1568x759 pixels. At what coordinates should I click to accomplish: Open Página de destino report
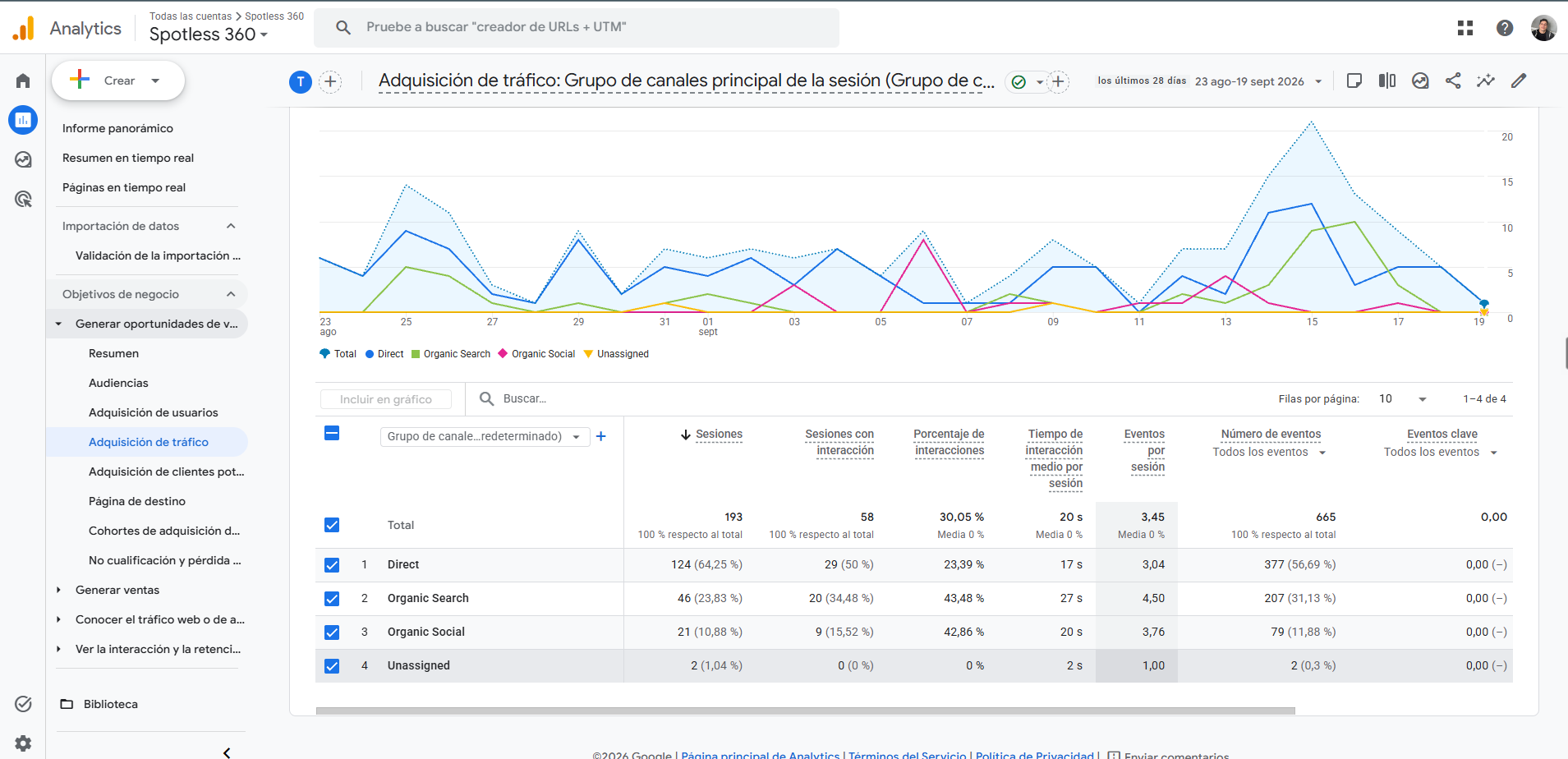pyautogui.click(x=137, y=501)
